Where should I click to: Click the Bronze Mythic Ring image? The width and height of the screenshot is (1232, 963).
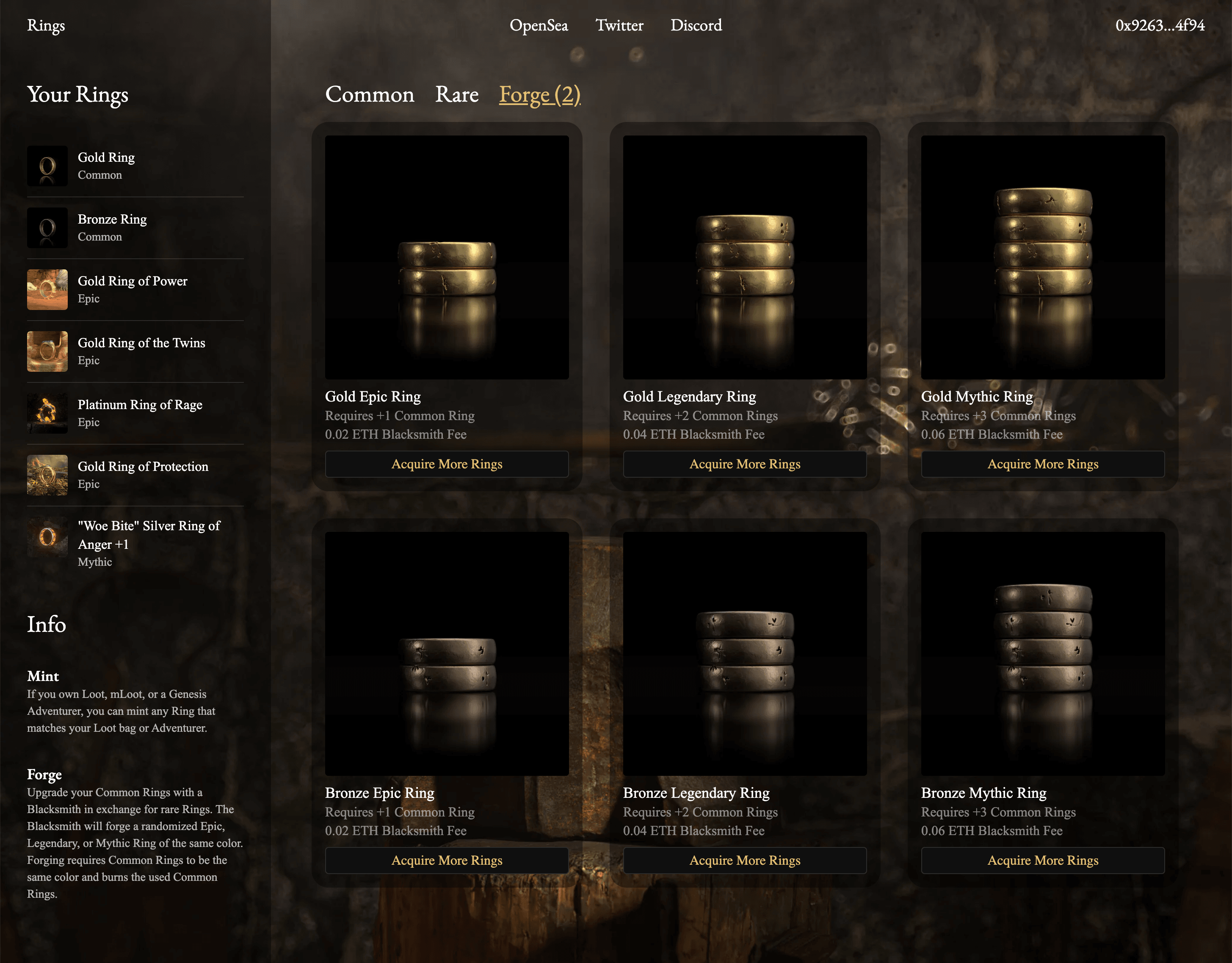click(1043, 653)
